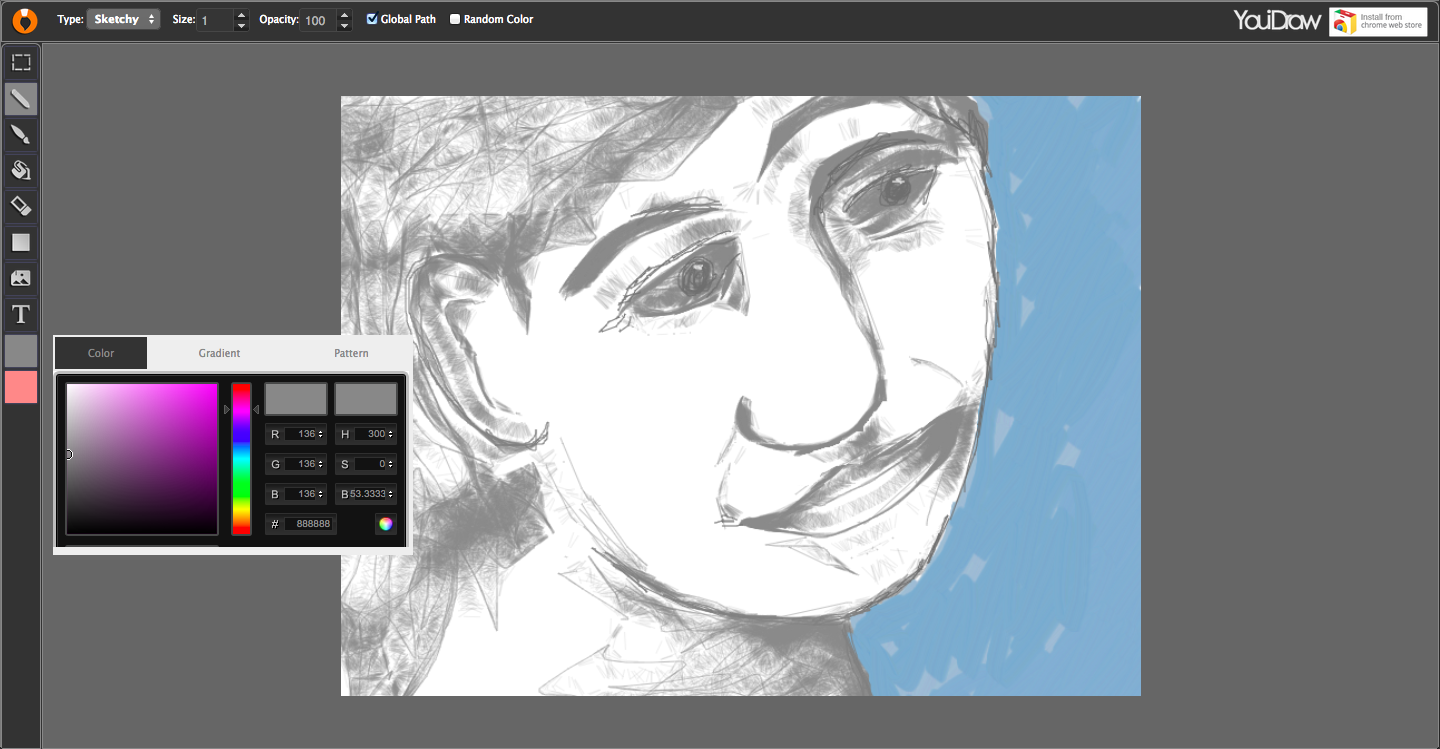Select the pencil sketch tool
The height and width of the screenshot is (749, 1440).
[x=21, y=98]
